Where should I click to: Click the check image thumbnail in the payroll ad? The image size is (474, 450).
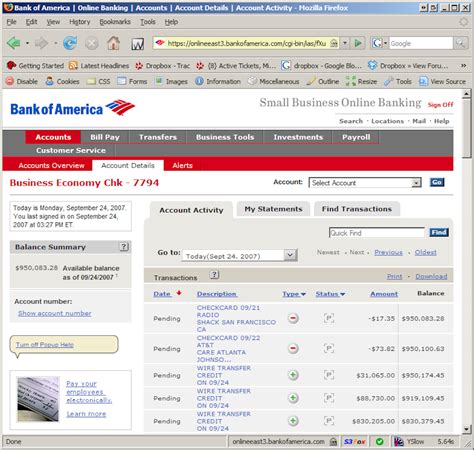click(38, 399)
